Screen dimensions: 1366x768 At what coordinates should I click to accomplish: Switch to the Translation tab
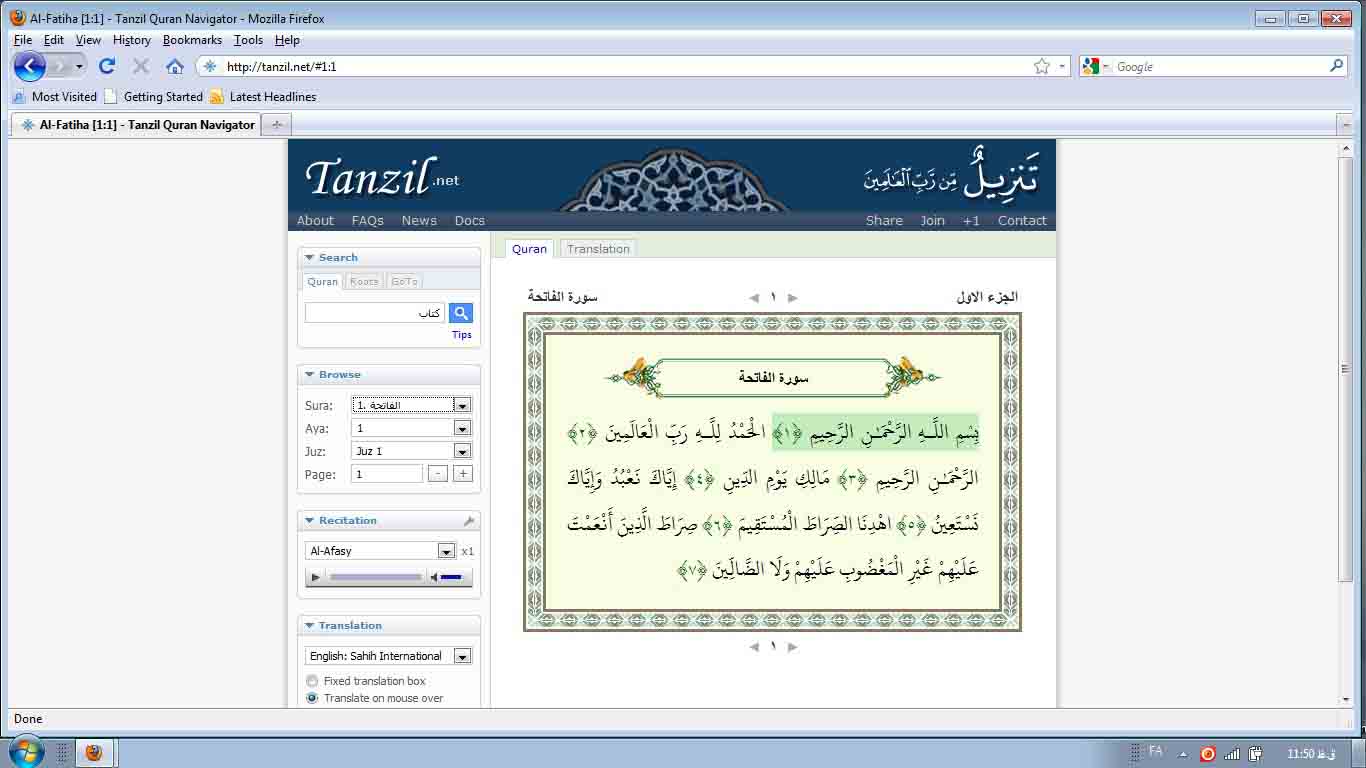tap(598, 249)
